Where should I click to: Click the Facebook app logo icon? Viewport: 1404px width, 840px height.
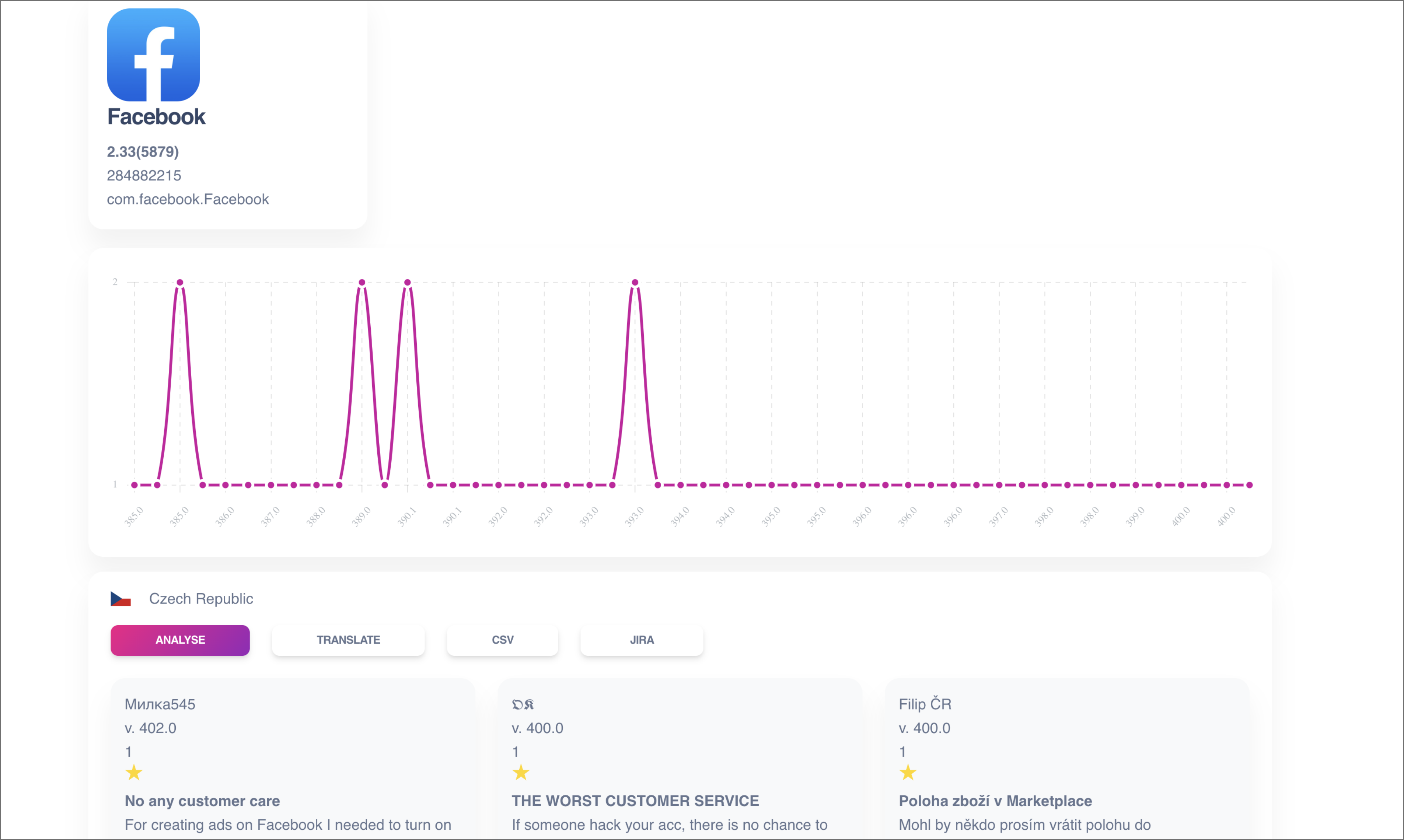[x=153, y=55]
